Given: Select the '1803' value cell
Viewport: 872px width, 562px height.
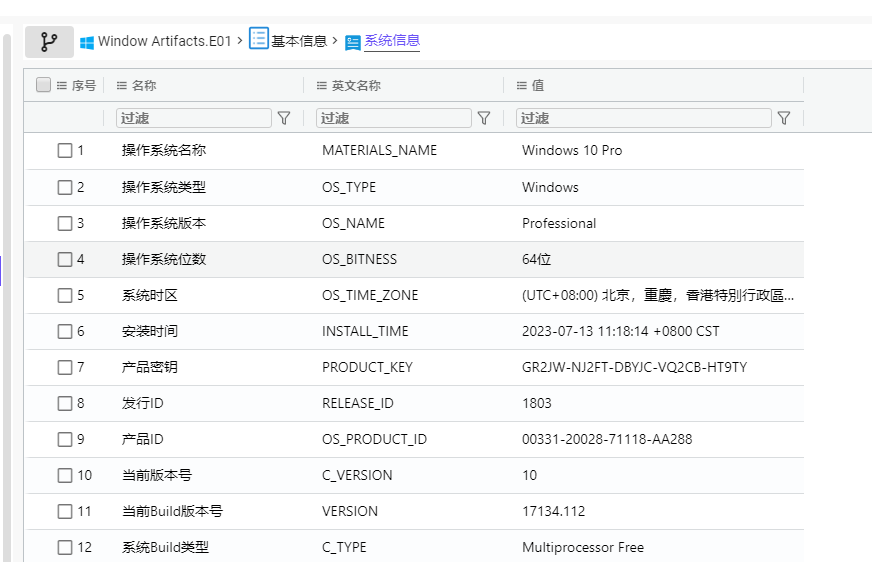Looking at the screenshot, I should click(x=537, y=403).
